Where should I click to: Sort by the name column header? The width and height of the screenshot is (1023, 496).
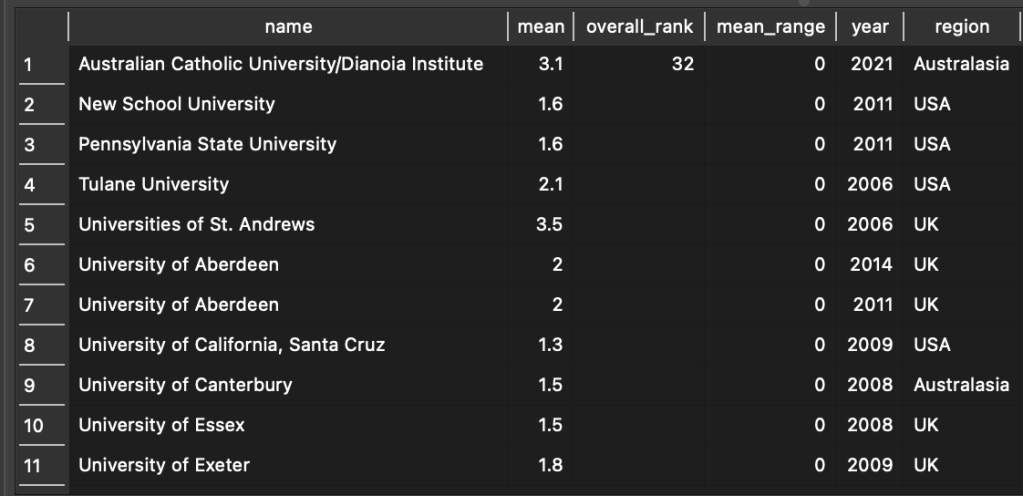(288, 27)
